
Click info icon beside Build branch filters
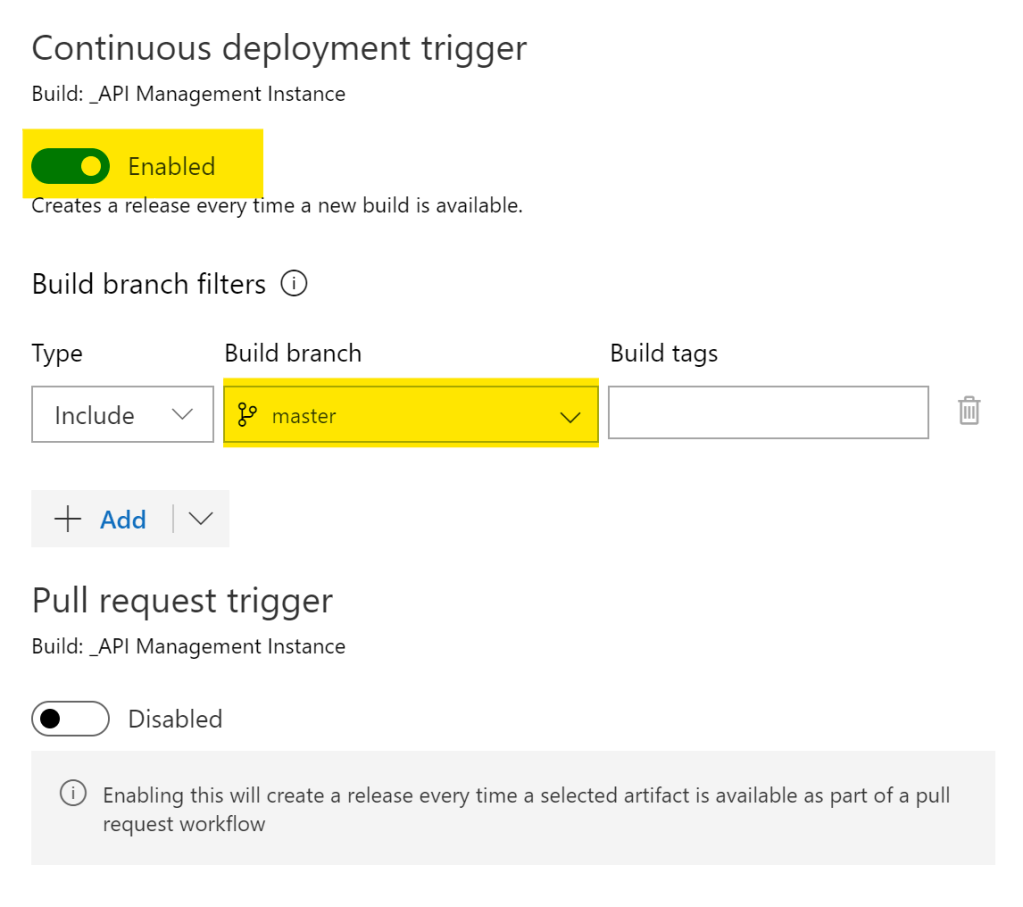click(294, 284)
